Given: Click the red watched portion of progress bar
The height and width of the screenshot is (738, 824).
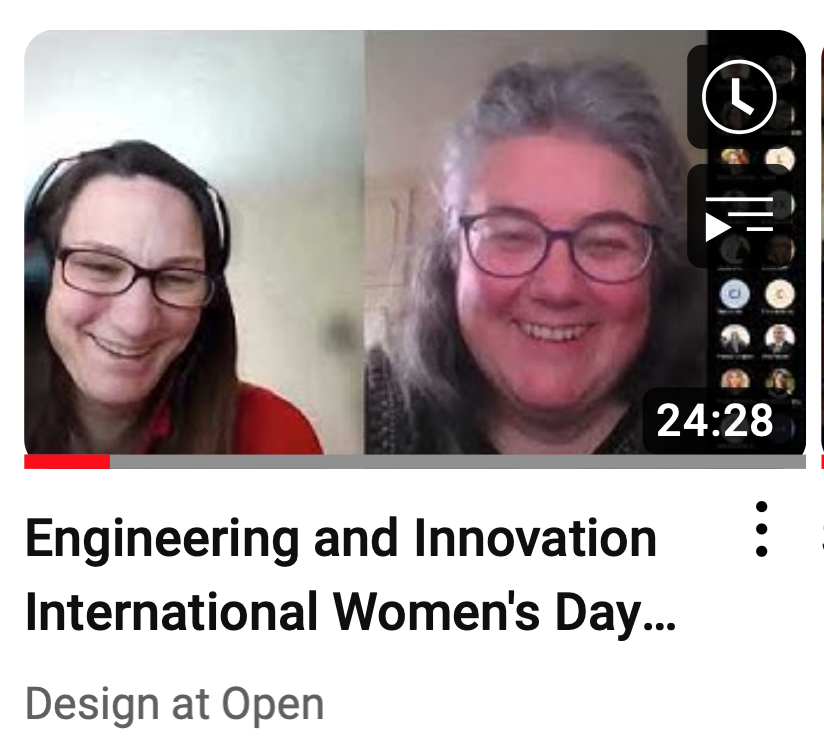Looking at the screenshot, I should coord(67,462).
